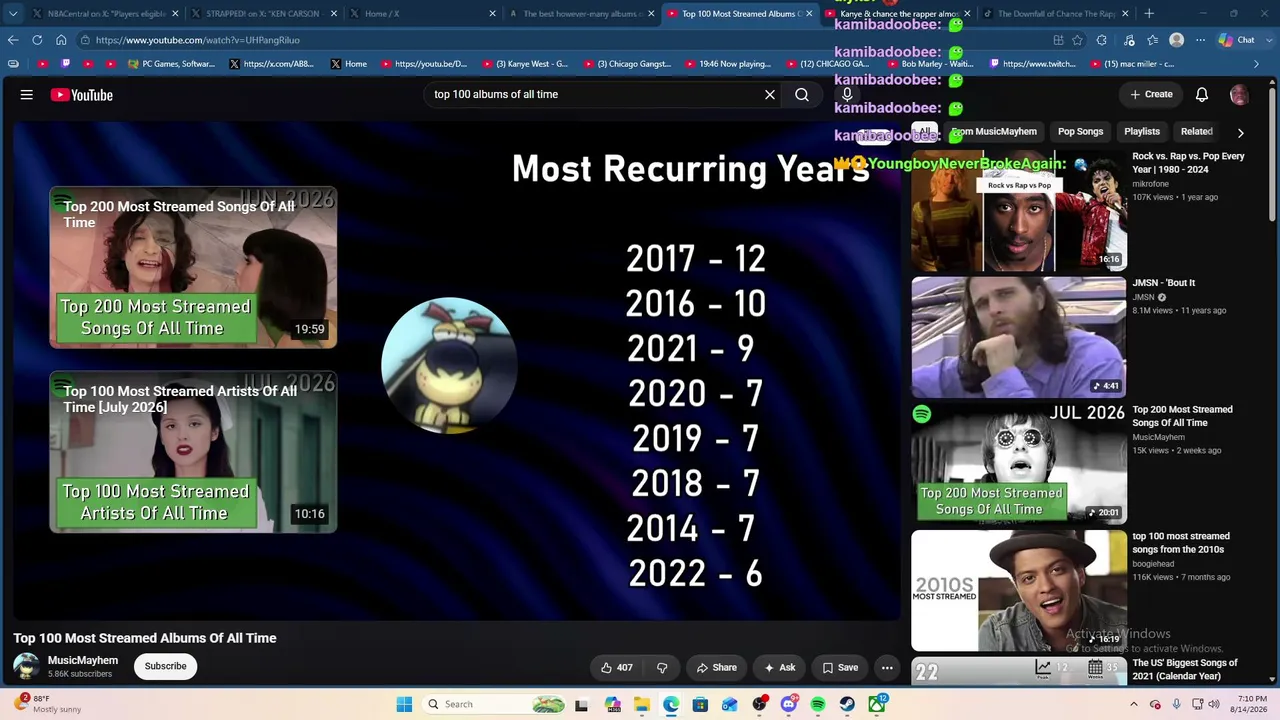Switch to the 'STRAPPED! on X' tab
This screenshot has height=720, width=1280.
(x=264, y=14)
